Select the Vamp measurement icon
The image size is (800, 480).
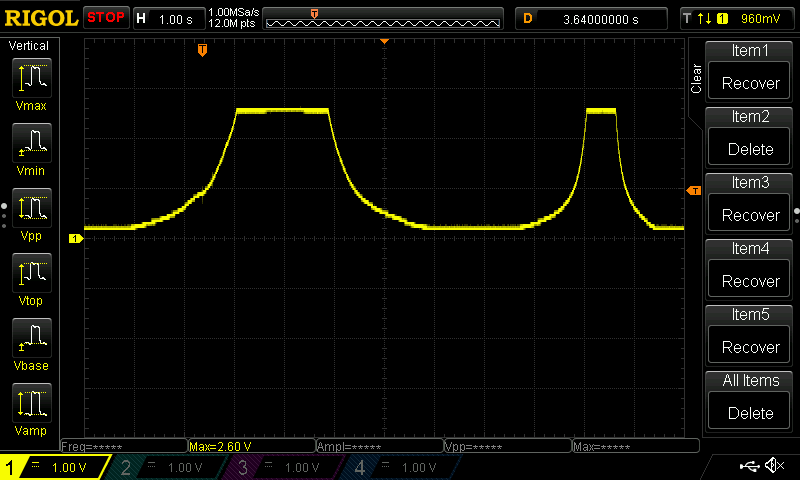(x=32, y=402)
